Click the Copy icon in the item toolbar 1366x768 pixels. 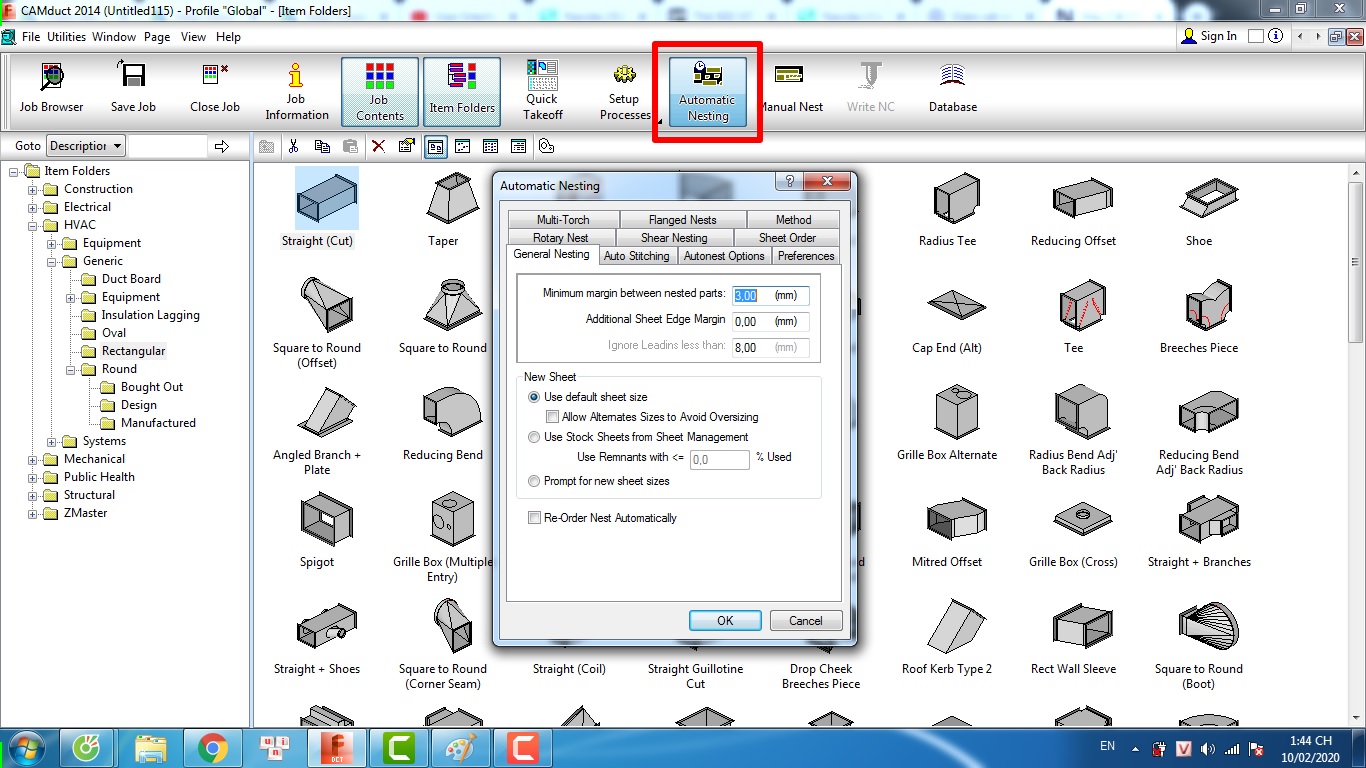322,146
